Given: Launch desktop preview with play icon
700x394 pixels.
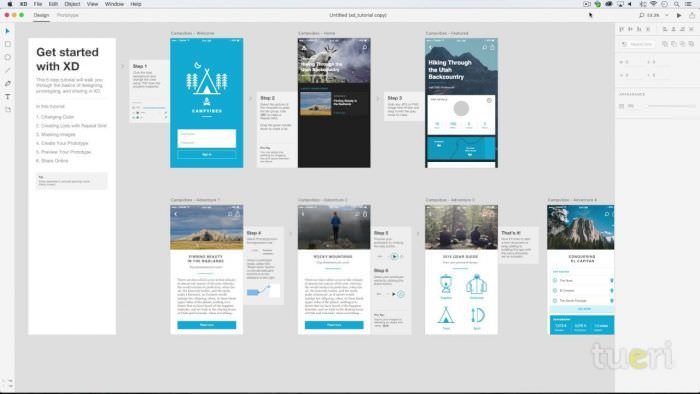Looking at the screenshot, I should [x=679, y=15].
